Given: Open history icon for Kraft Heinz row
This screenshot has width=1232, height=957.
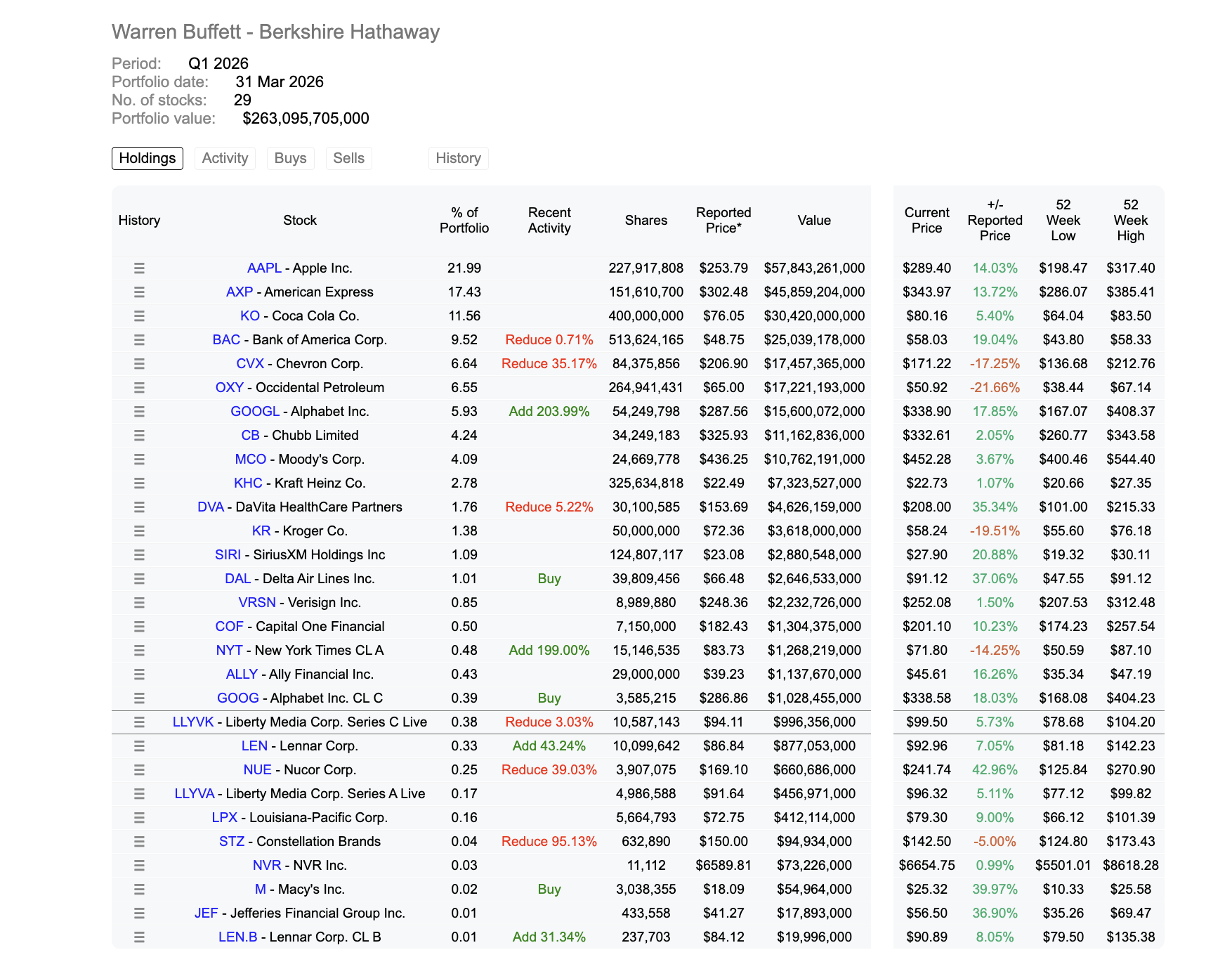Looking at the screenshot, I should click(x=139, y=483).
